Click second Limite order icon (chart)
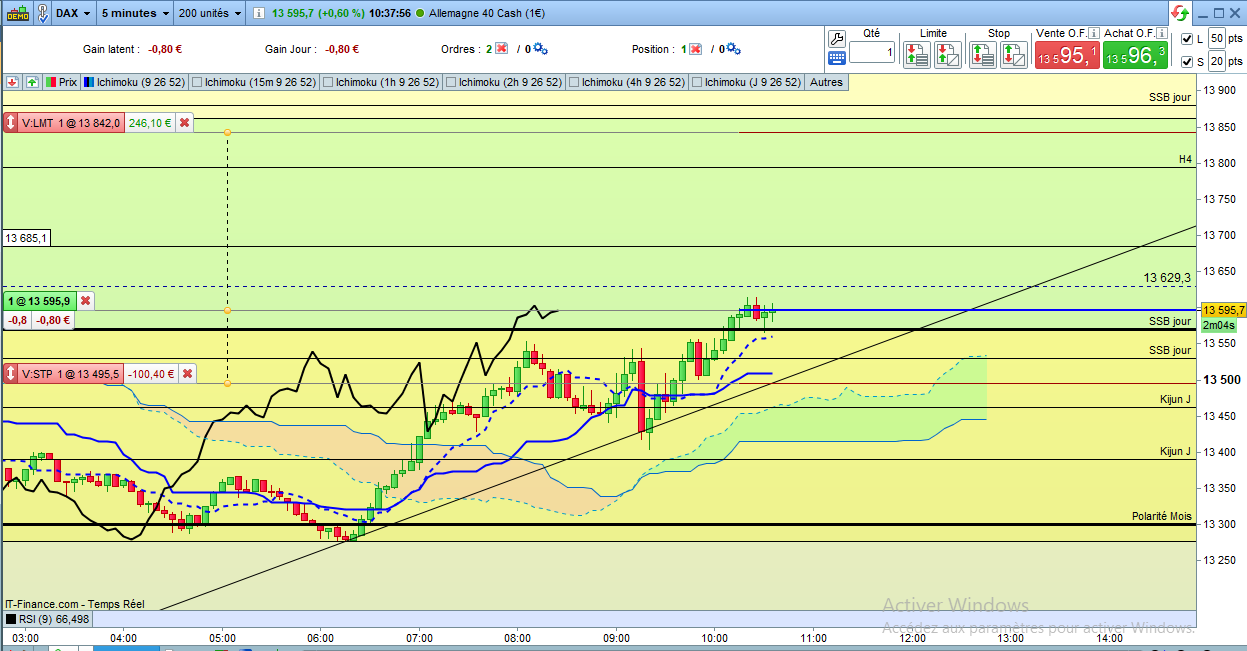This screenshot has height=651, width=1247. point(948,55)
